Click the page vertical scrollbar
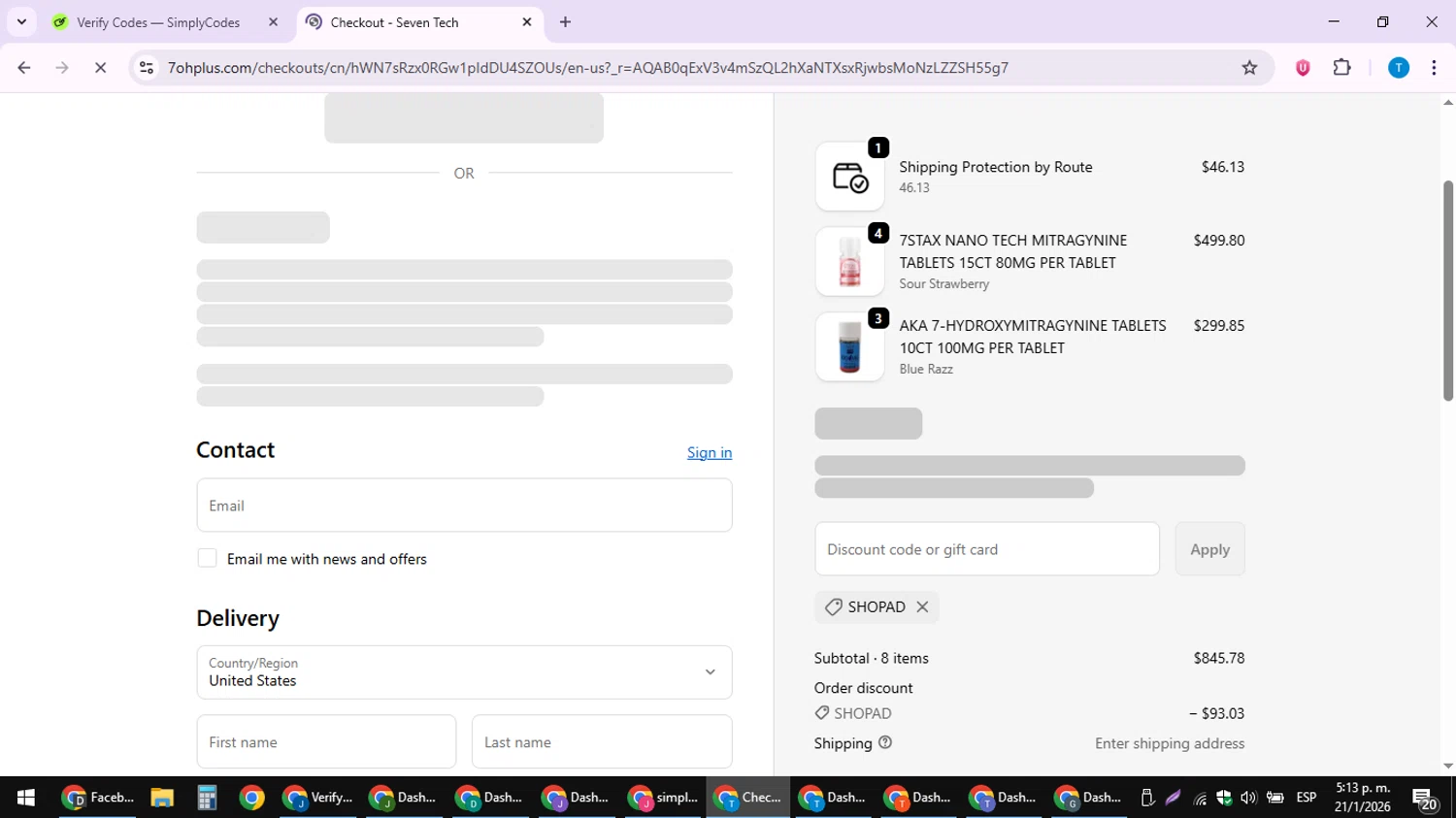 click(1448, 291)
